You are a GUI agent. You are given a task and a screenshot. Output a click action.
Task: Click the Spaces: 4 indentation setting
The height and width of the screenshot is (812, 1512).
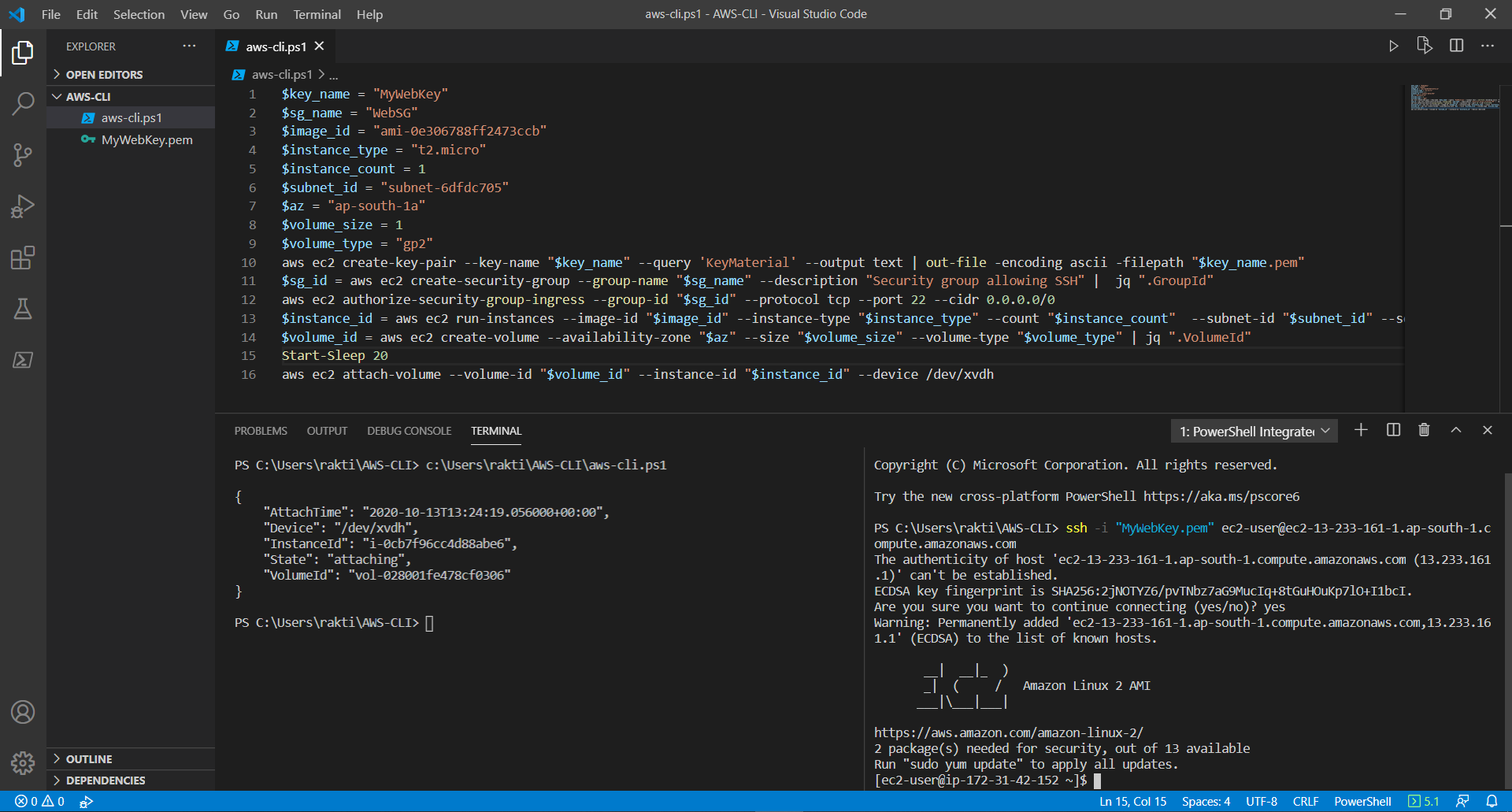tap(1206, 802)
